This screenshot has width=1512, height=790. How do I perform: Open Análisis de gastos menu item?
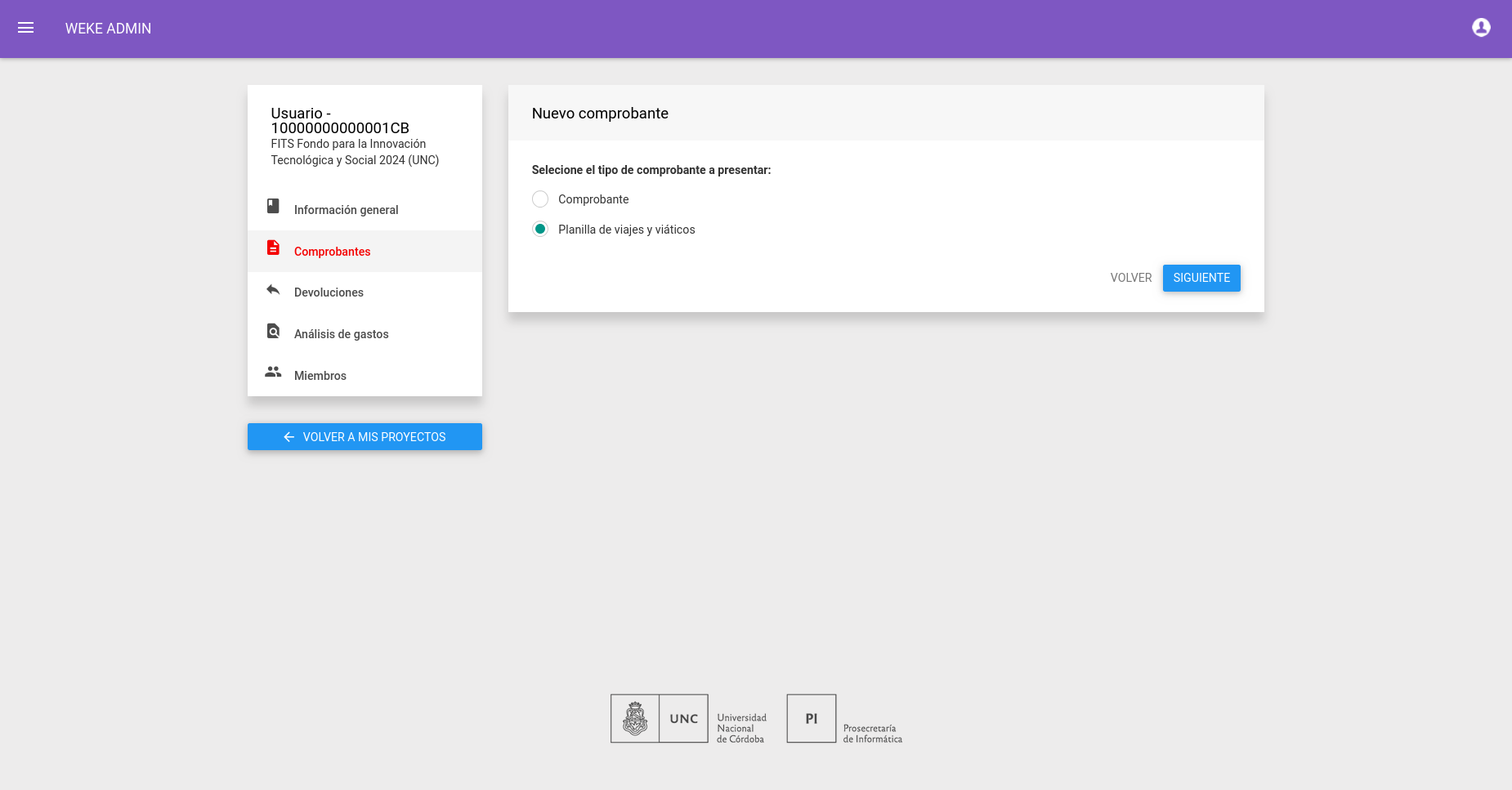click(x=365, y=334)
